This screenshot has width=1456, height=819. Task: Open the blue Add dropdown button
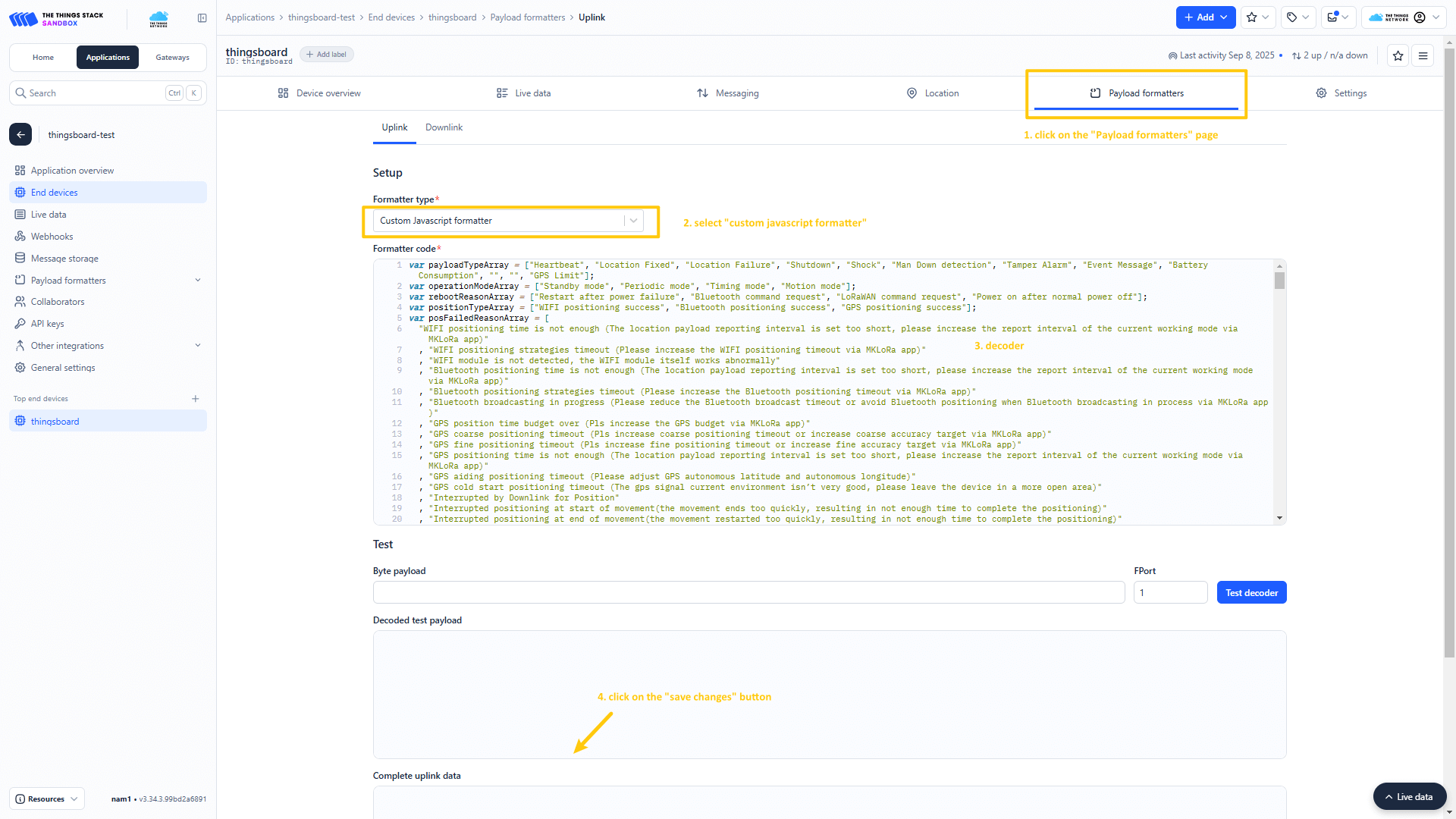pos(1205,17)
